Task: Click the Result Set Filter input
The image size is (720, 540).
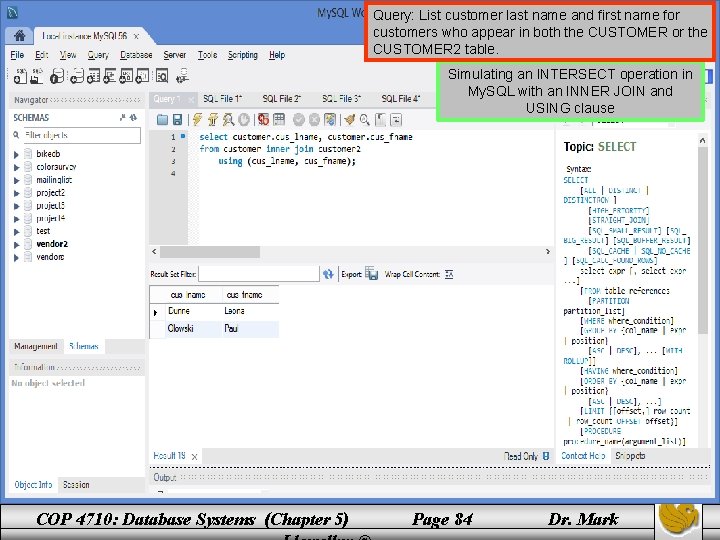Action: pos(259,274)
